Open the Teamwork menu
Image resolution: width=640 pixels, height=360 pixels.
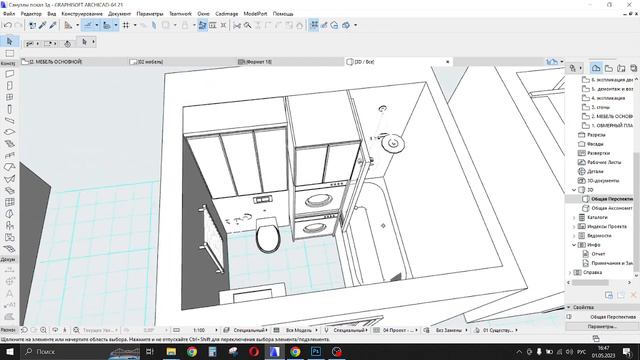[x=180, y=13]
